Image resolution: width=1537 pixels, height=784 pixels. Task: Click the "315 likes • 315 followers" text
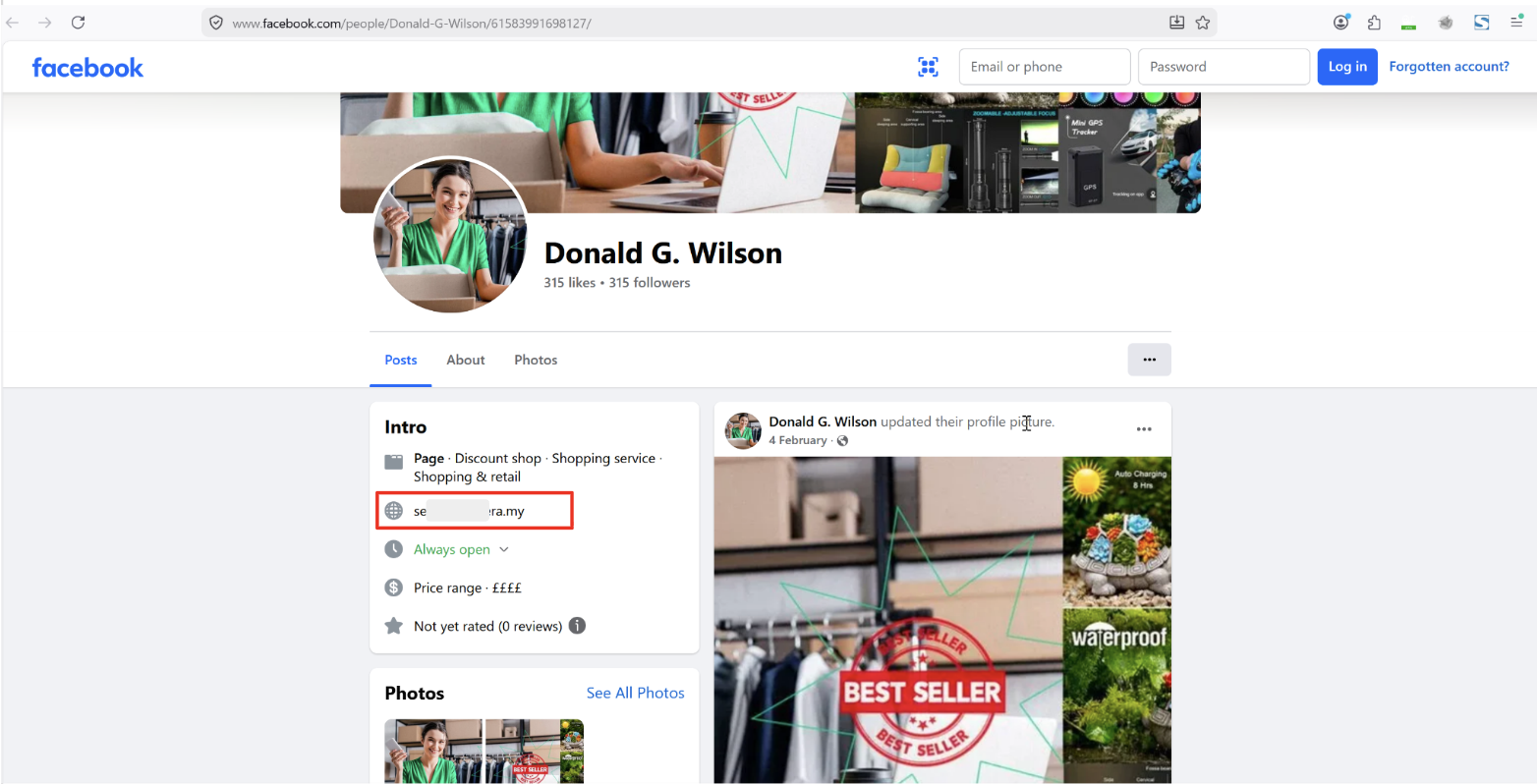coord(617,282)
